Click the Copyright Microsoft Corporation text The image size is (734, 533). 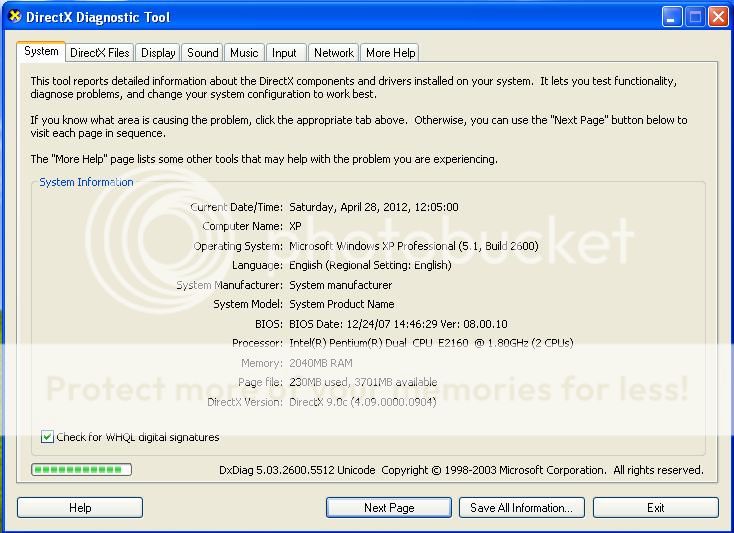[494, 470]
